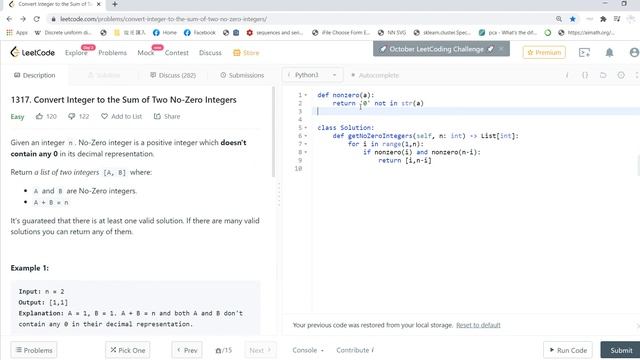This screenshot has height=360, width=640.
Task: Expand the Console panel
Action: (308, 350)
